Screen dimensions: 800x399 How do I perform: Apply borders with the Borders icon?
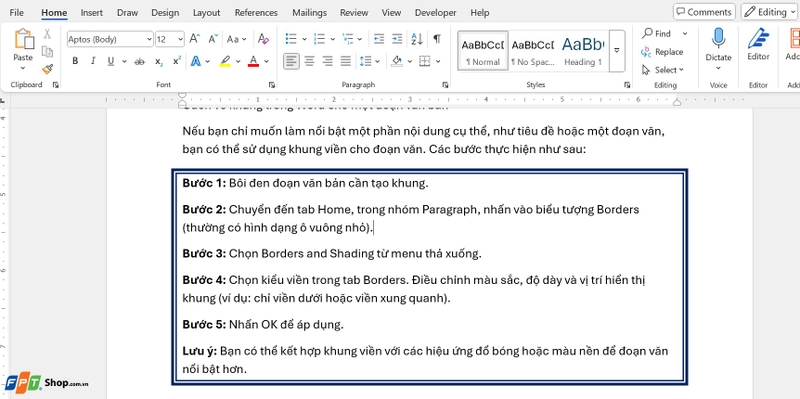pyautogui.click(x=424, y=62)
